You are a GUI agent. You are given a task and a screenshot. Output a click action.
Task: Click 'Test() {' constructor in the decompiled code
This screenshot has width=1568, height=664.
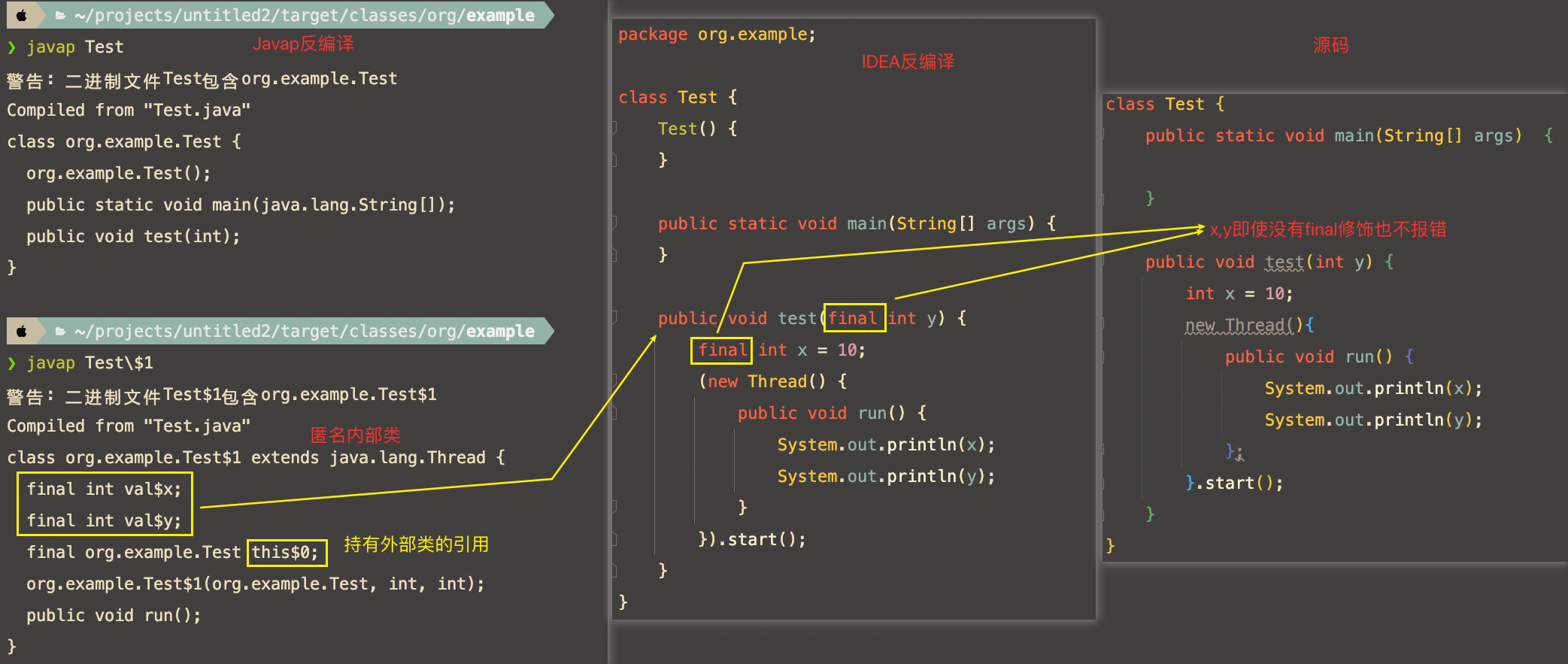697,129
